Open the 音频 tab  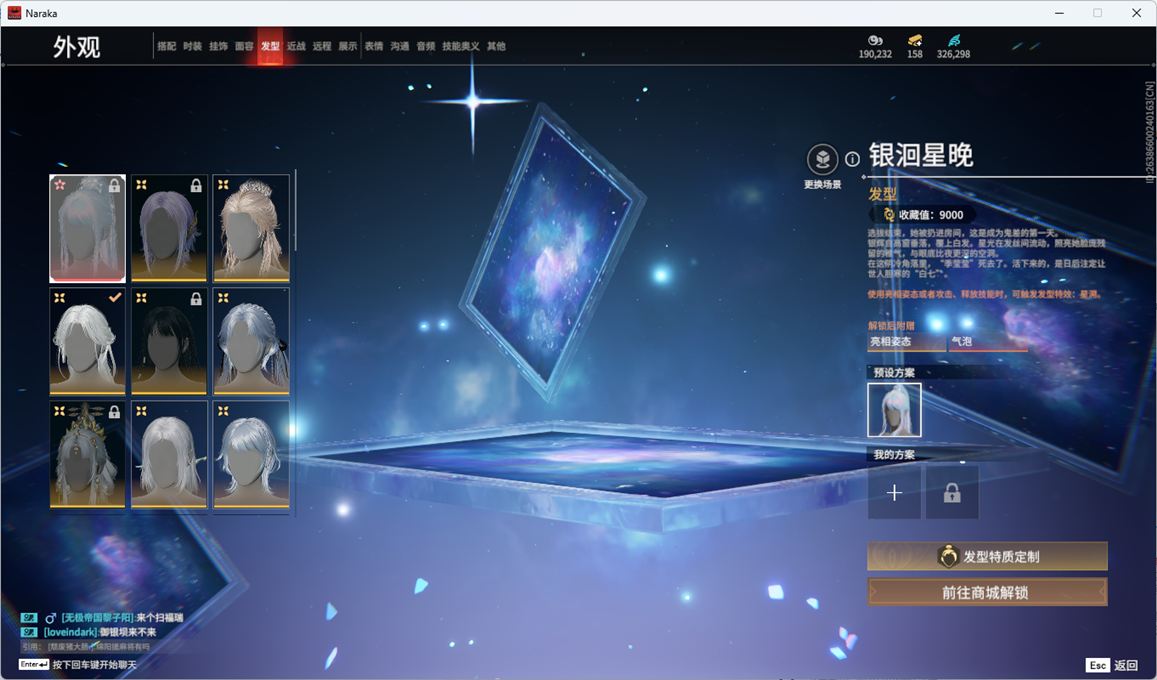coord(426,46)
